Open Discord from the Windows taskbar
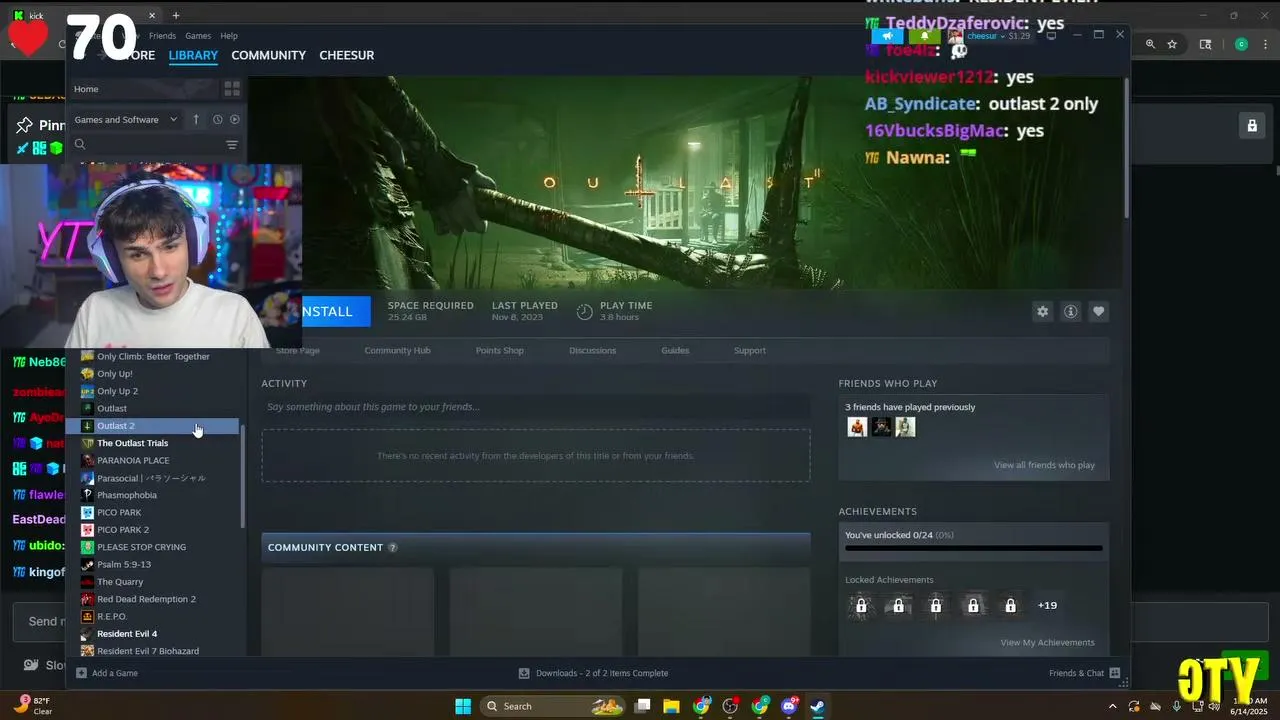 [x=789, y=706]
